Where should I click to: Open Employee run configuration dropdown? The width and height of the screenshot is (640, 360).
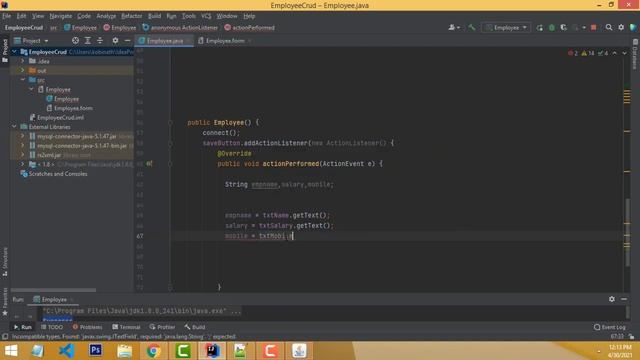[506, 27]
